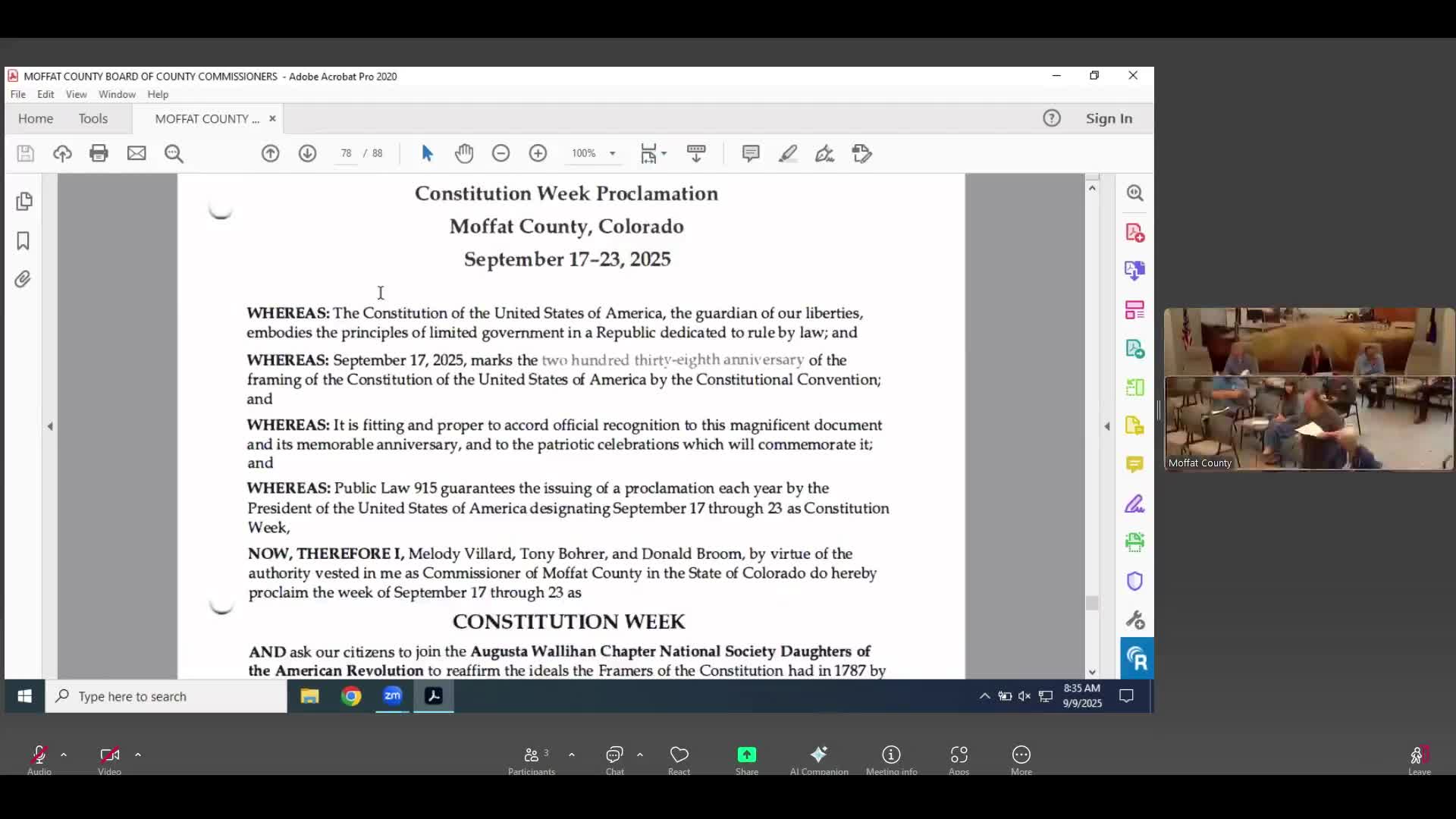Open the Bookmarks panel icon
Viewport: 1456px width, 819px height.
23,241
